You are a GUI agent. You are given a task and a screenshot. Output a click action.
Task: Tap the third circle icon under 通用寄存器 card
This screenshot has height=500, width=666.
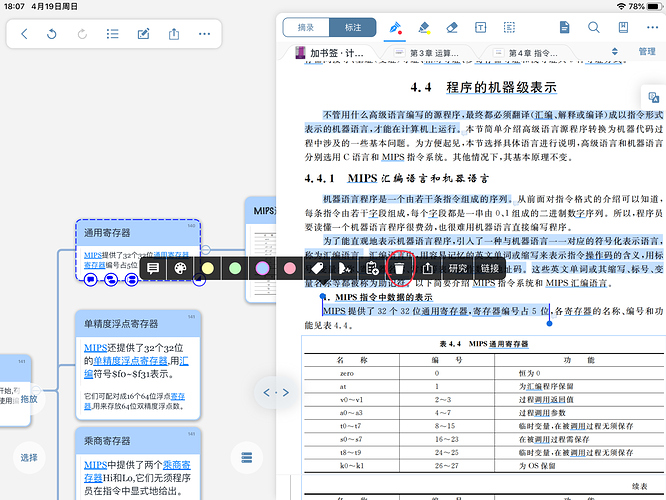click(x=132, y=280)
